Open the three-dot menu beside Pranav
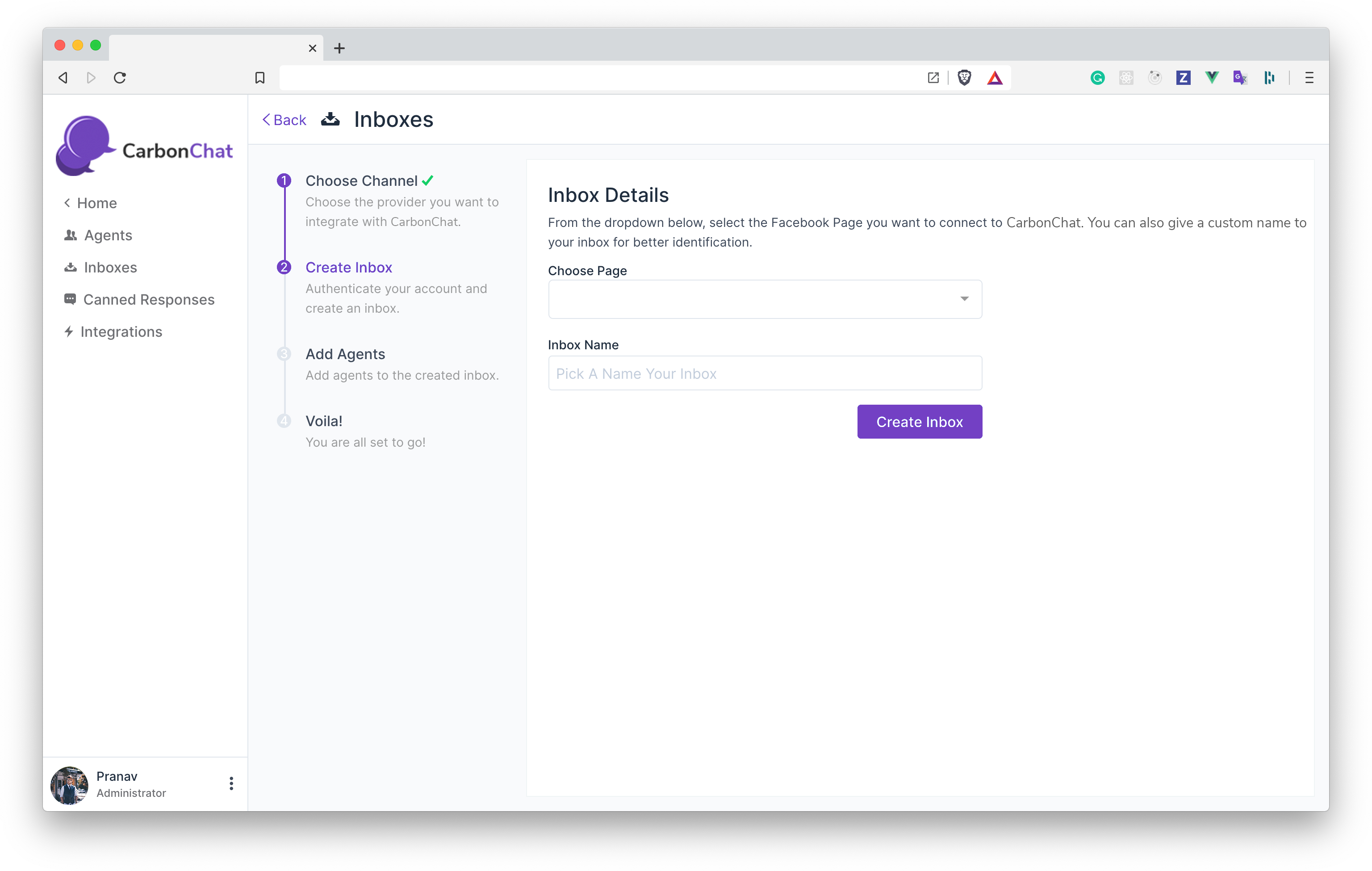1372x871 pixels. (x=231, y=784)
